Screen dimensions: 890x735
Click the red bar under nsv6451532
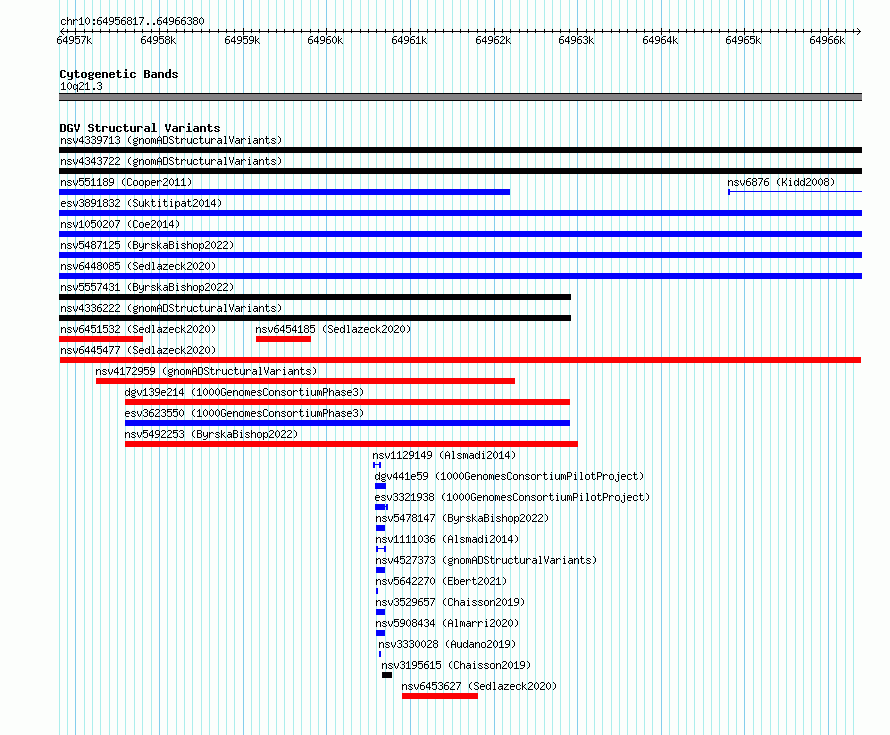pos(101,339)
